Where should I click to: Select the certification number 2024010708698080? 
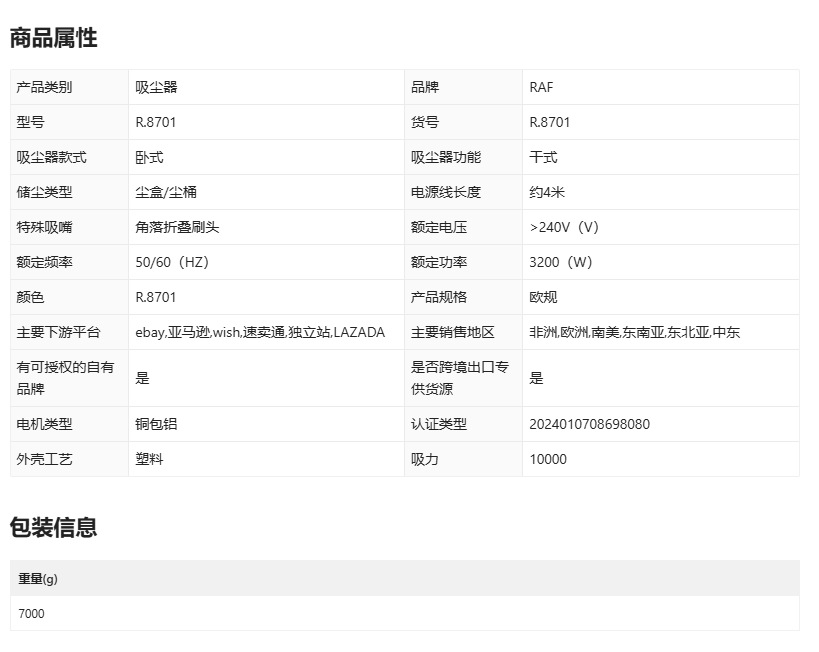[589, 424]
